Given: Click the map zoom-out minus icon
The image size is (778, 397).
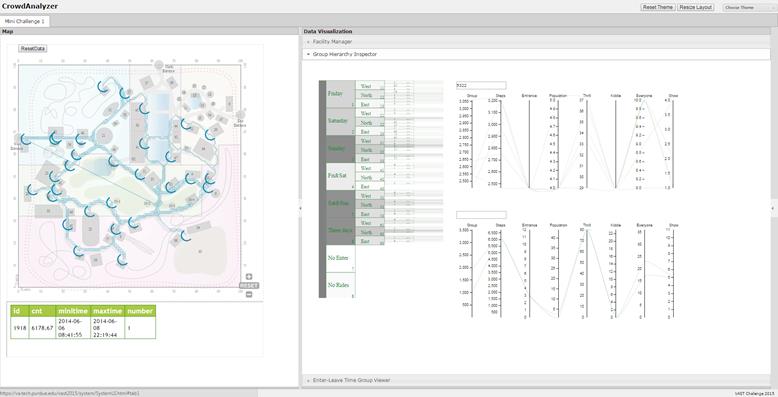Looking at the screenshot, I should [x=249, y=294].
